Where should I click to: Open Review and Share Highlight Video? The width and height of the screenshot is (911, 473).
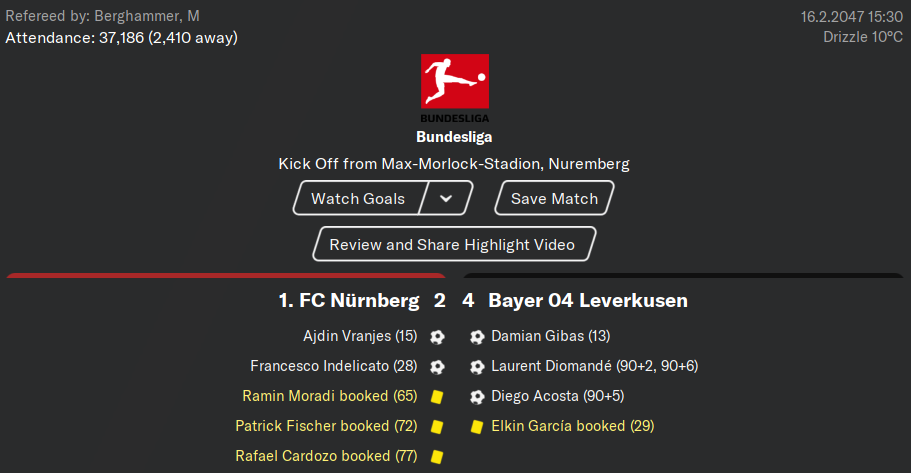click(x=454, y=244)
